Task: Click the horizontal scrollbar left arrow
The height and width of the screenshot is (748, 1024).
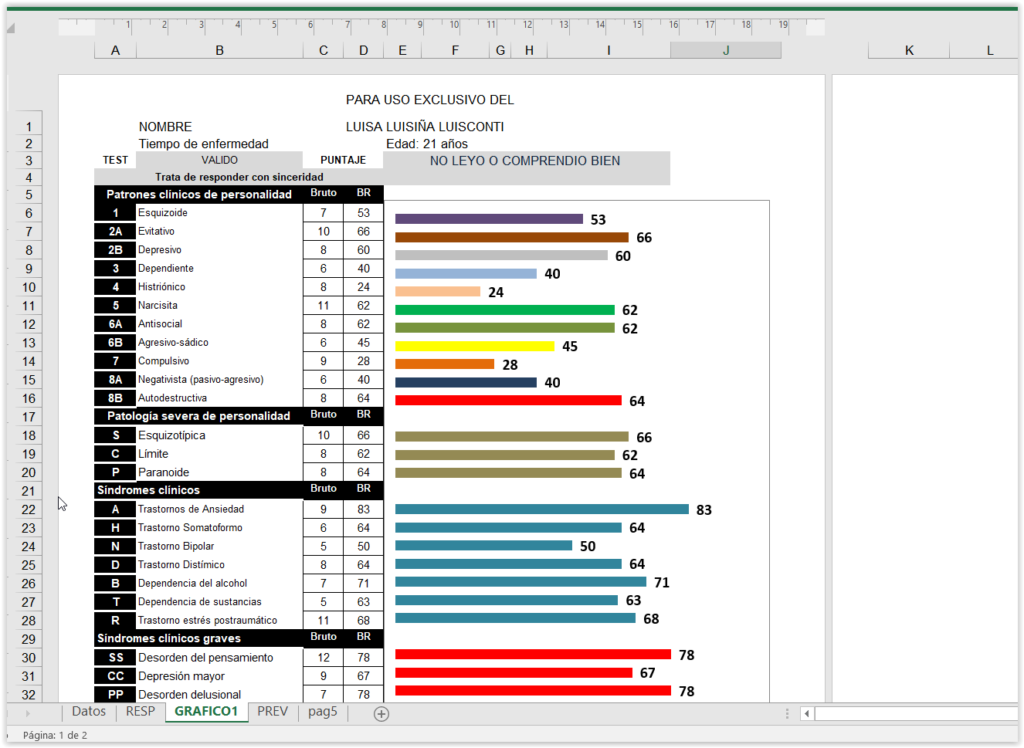Action: 808,713
